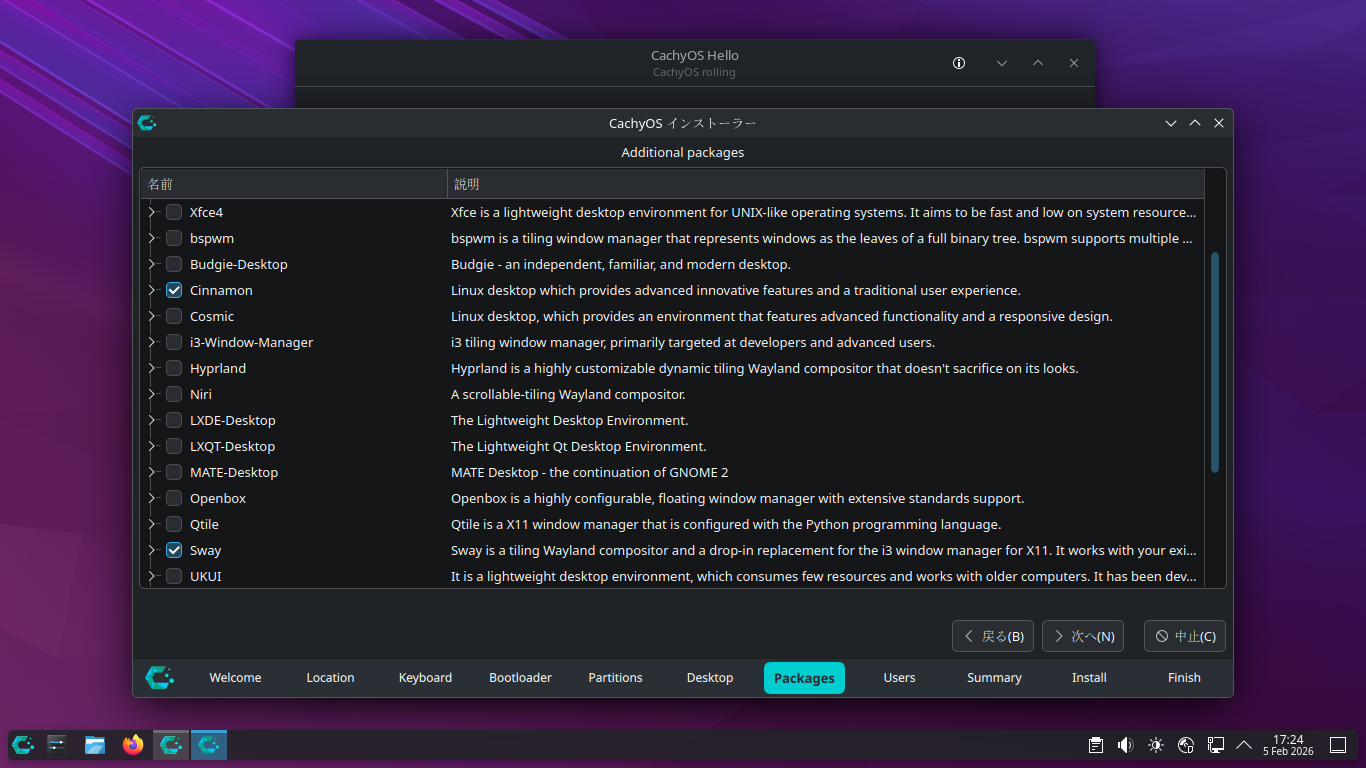Open System Settings from the taskbar

[x=57, y=744]
